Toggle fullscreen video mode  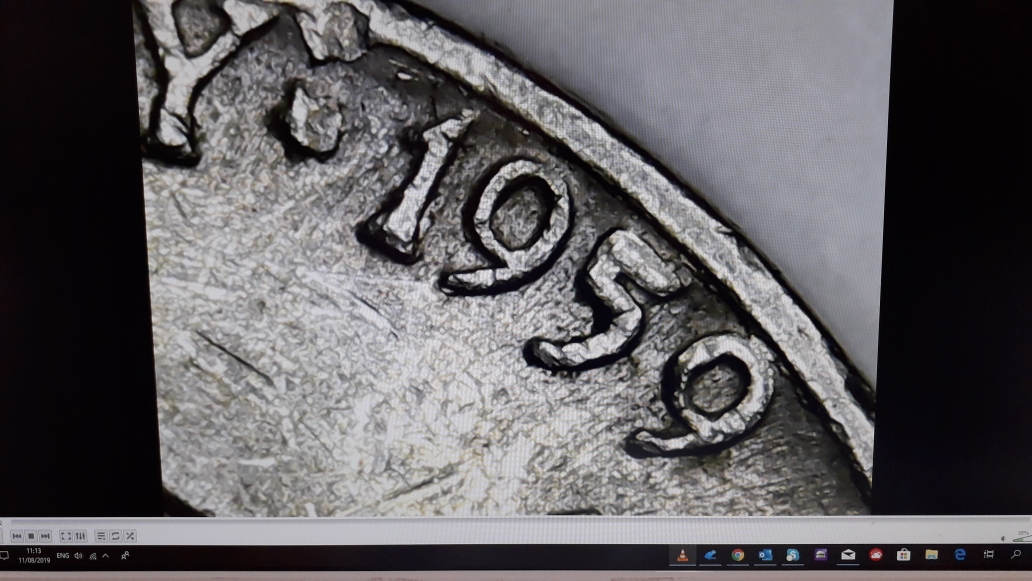(66, 536)
